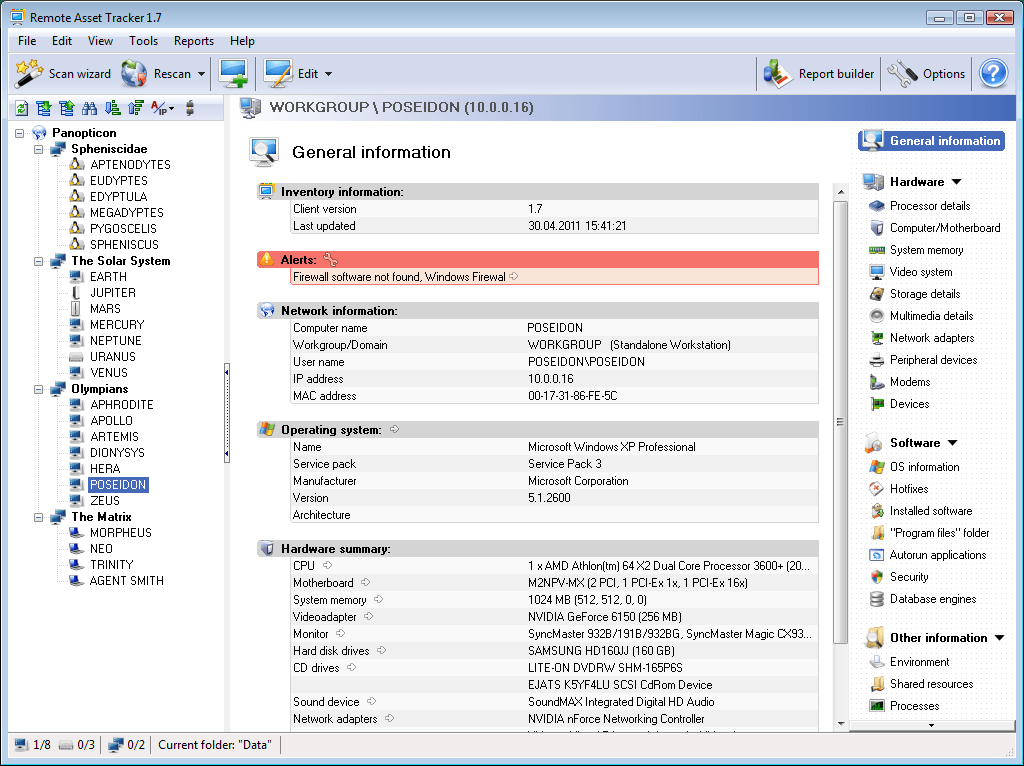Open System memory page

click(926, 250)
